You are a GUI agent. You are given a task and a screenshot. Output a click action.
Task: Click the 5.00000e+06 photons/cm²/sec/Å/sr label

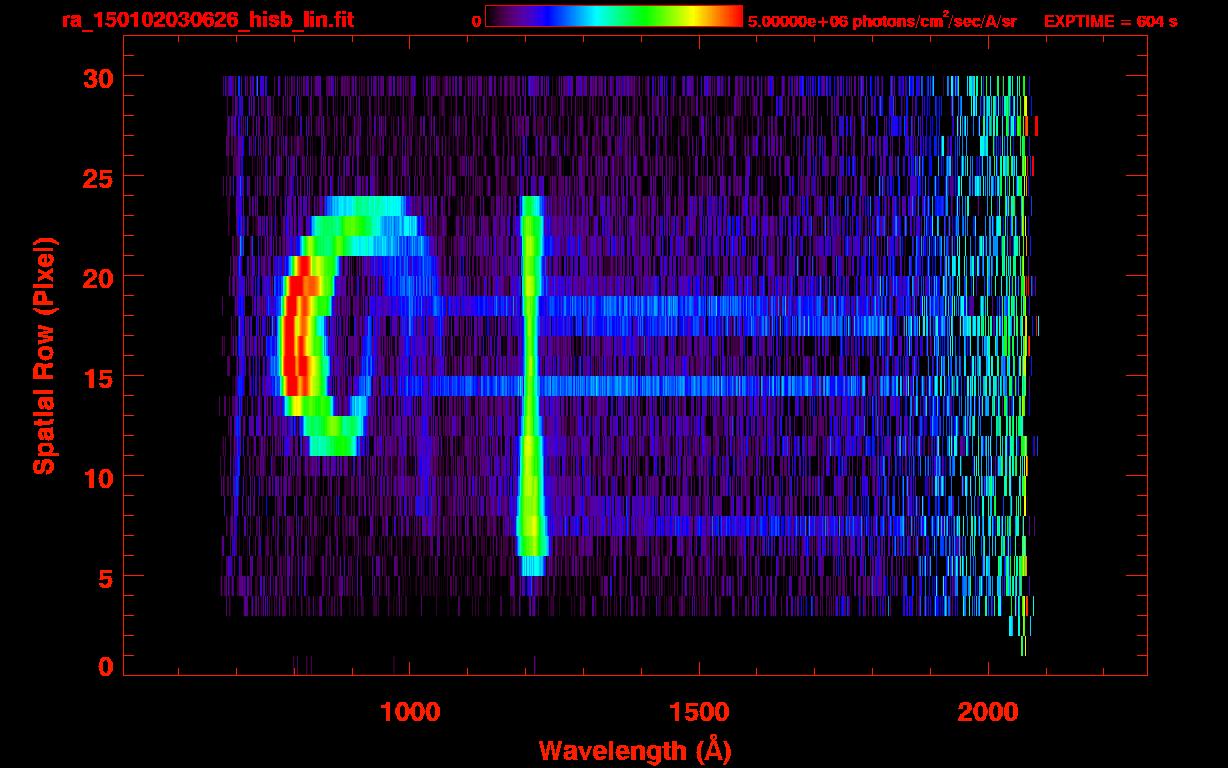coord(882,20)
